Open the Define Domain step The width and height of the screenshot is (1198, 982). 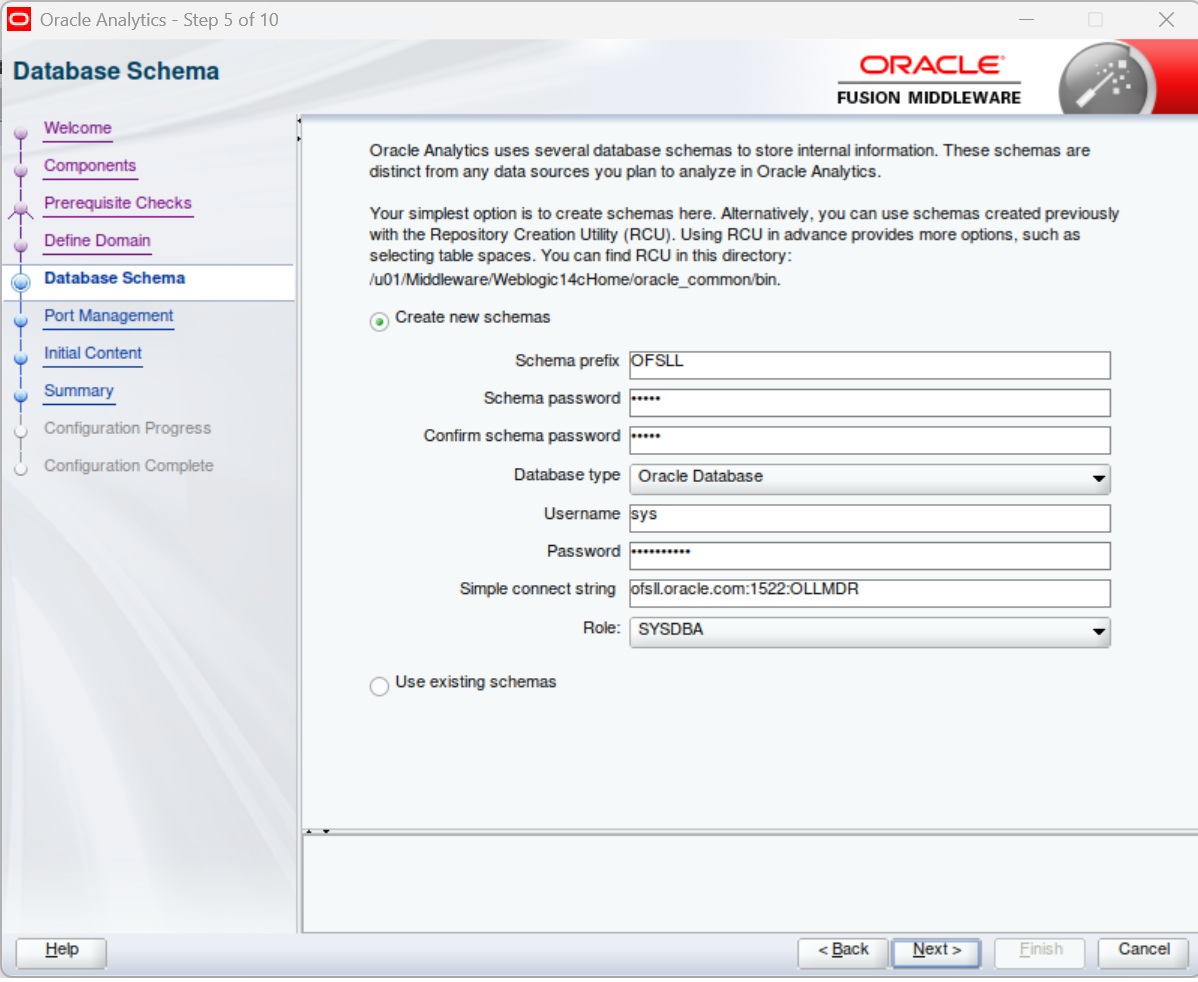[x=97, y=241]
